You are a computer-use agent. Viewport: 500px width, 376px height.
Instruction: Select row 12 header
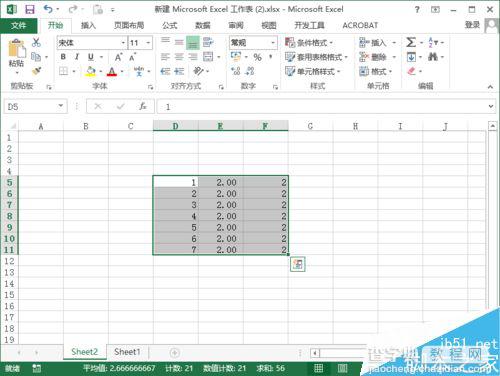tap(9, 261)
